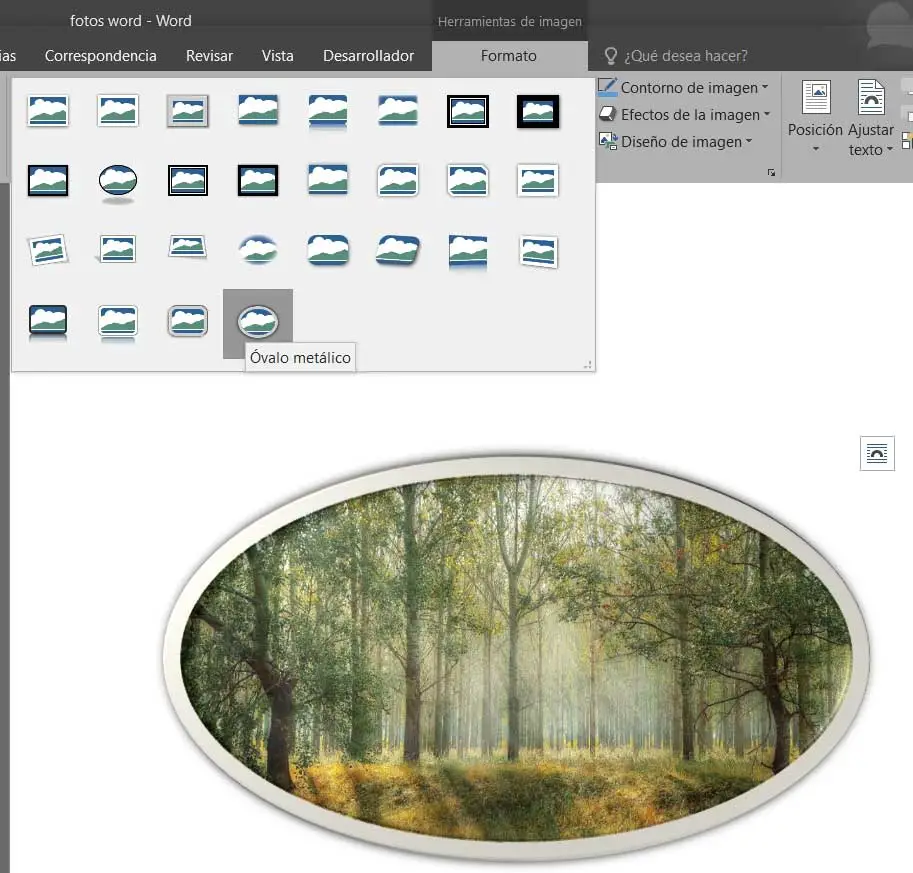The width and height of the screenshot is (913, 873).
Task: Apply the bevel perspective left white style
Action: 538,252
